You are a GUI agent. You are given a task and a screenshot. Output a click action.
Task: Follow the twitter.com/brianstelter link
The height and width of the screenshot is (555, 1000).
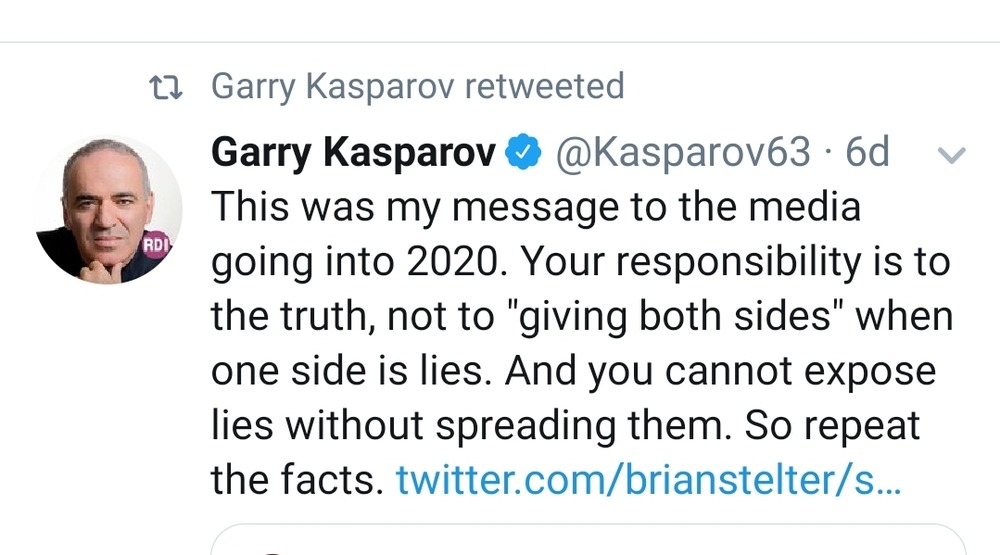click(x=649, y=481)
